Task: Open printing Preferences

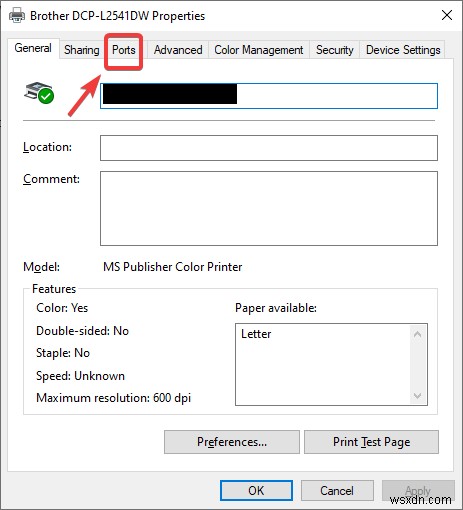Action: click(232, 442)
